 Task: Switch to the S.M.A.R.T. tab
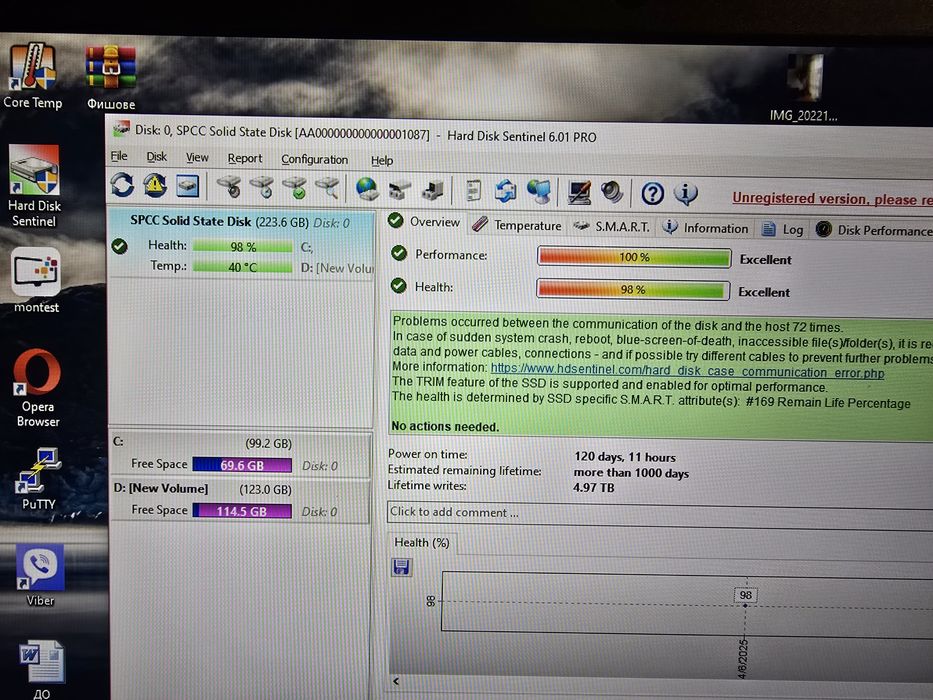coord(612,226)
